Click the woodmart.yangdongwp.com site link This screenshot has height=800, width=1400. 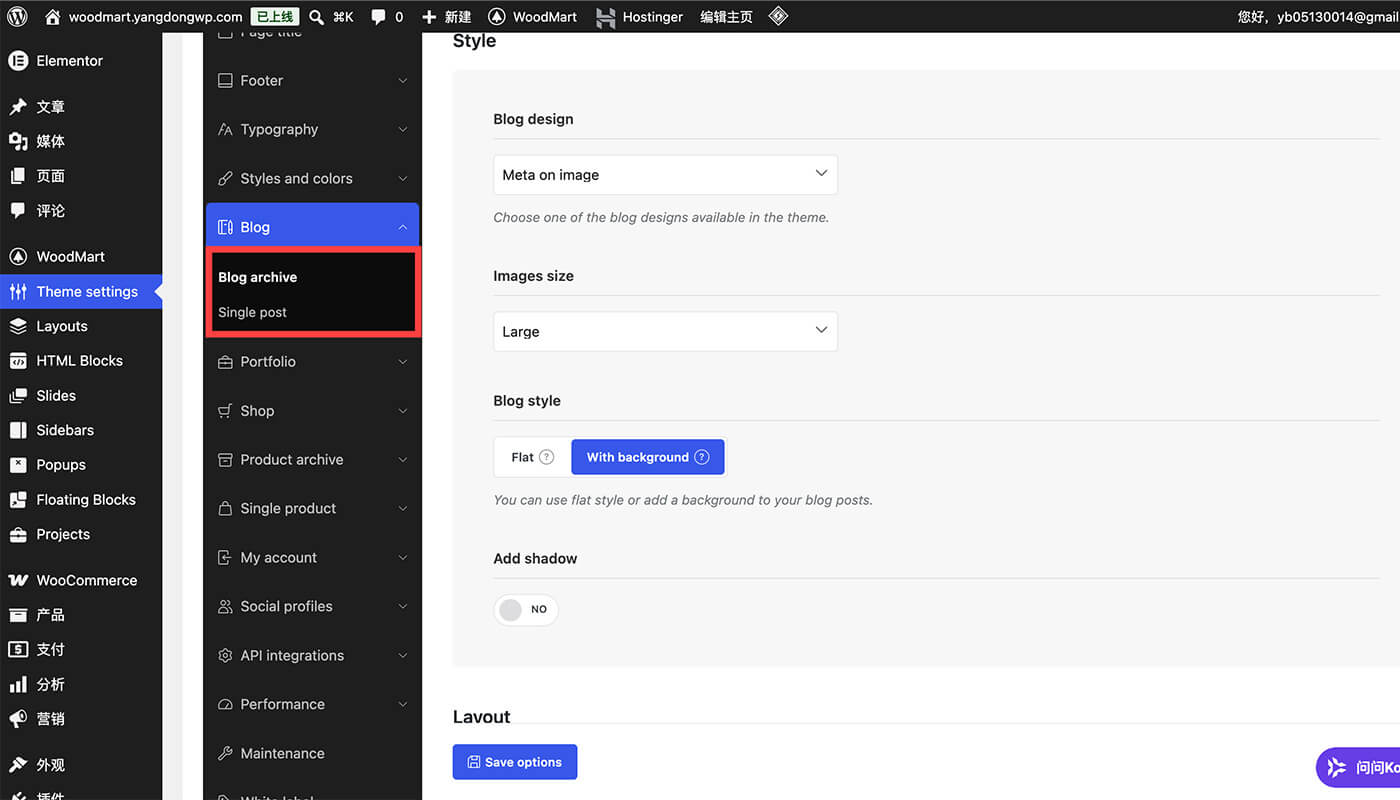click(155, 17)
